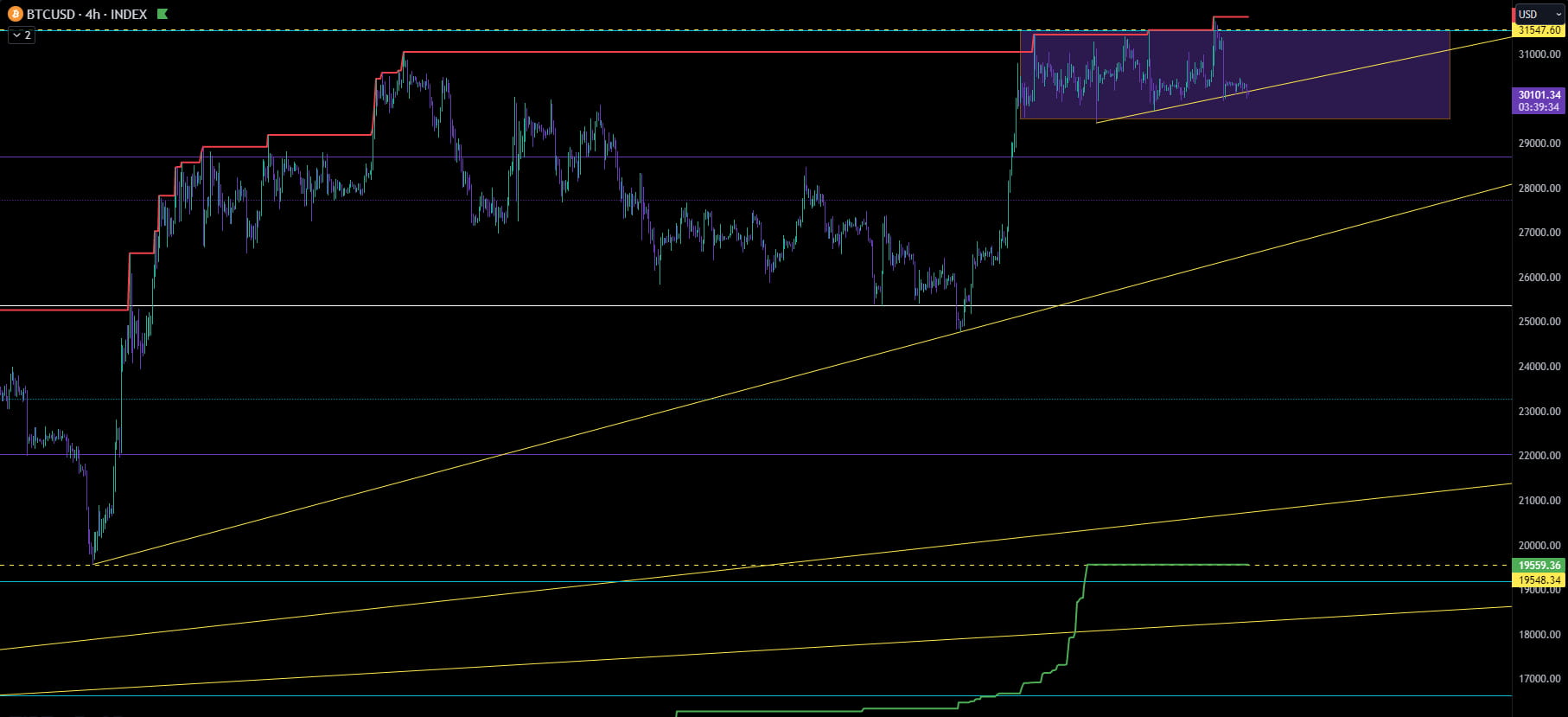Click the 31000.00 price scale value
The height and width of the screenshot is (717, 1568).
pos(1539,54)
